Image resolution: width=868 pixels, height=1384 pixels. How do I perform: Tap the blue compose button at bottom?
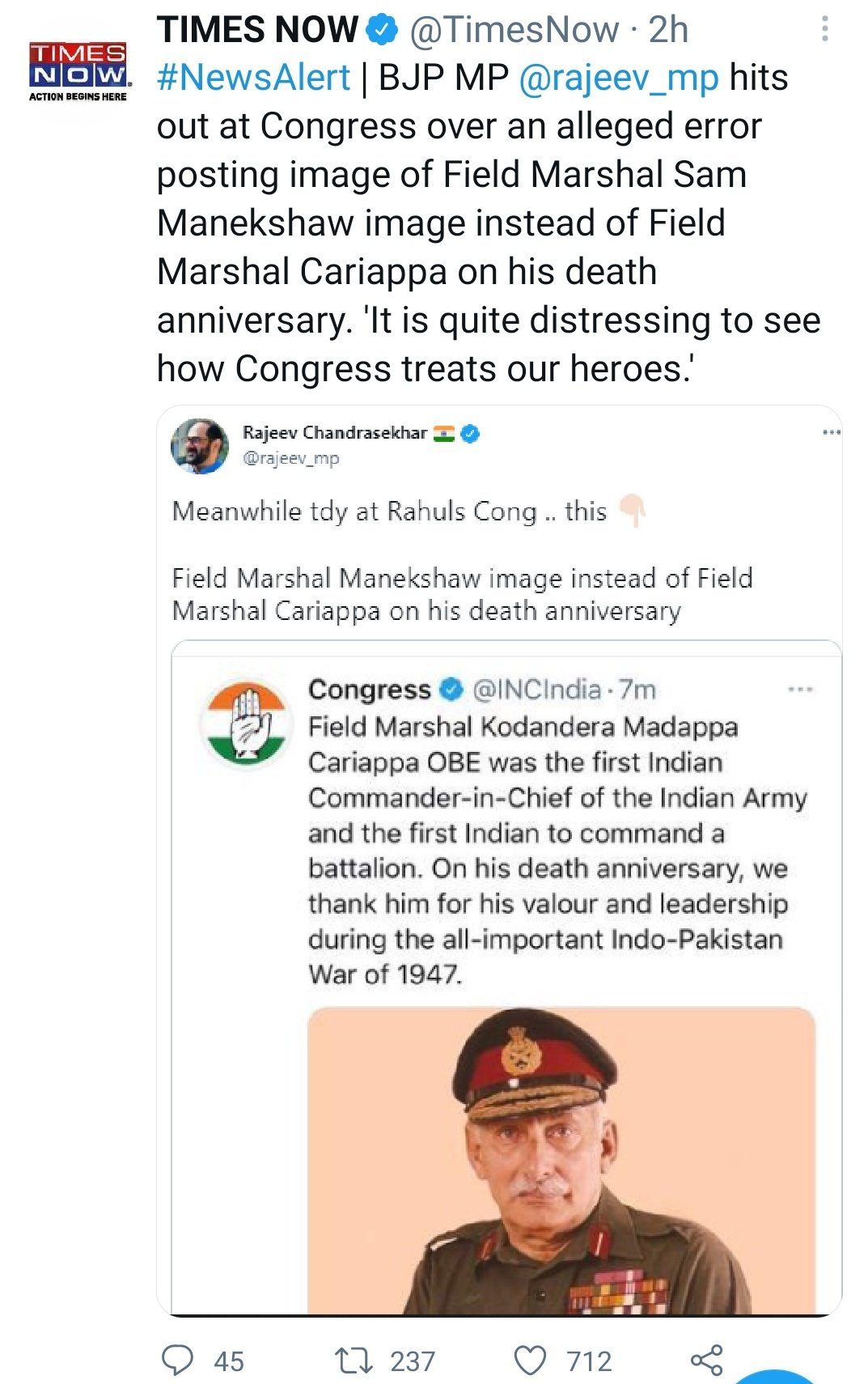point(775,1376)
